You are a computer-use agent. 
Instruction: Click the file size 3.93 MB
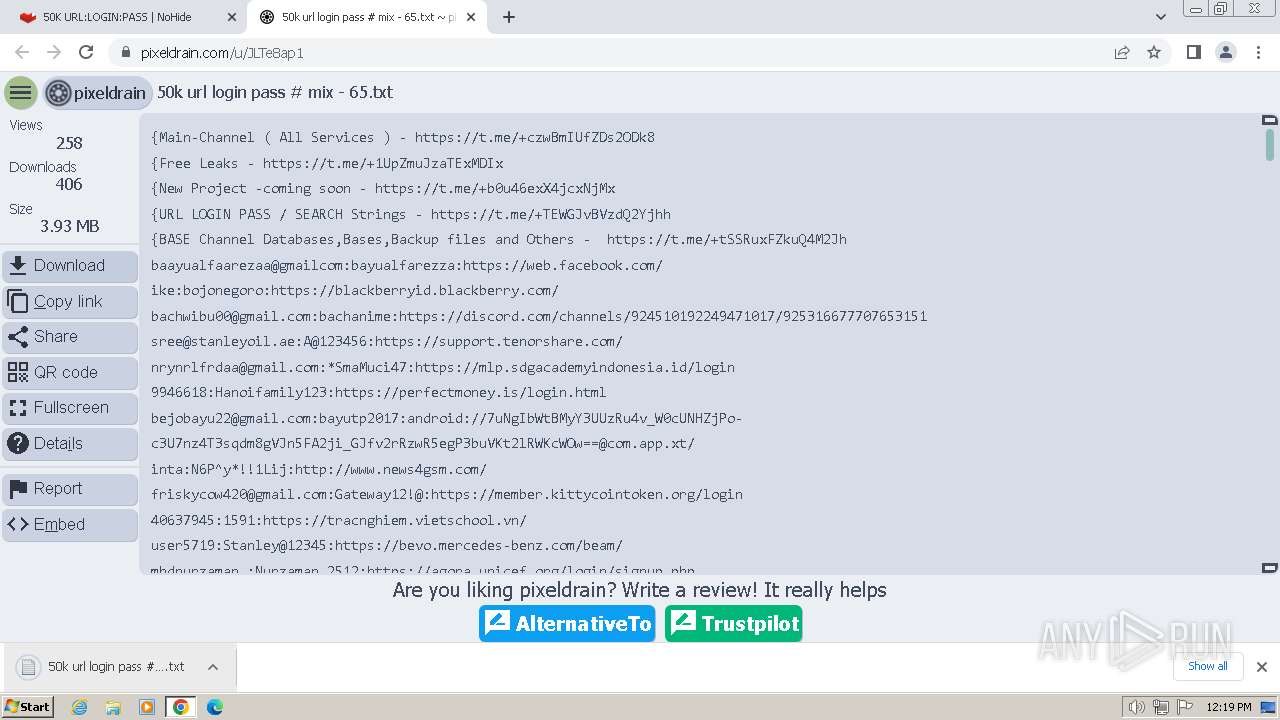pyautogui.click(x=69, y=227)
